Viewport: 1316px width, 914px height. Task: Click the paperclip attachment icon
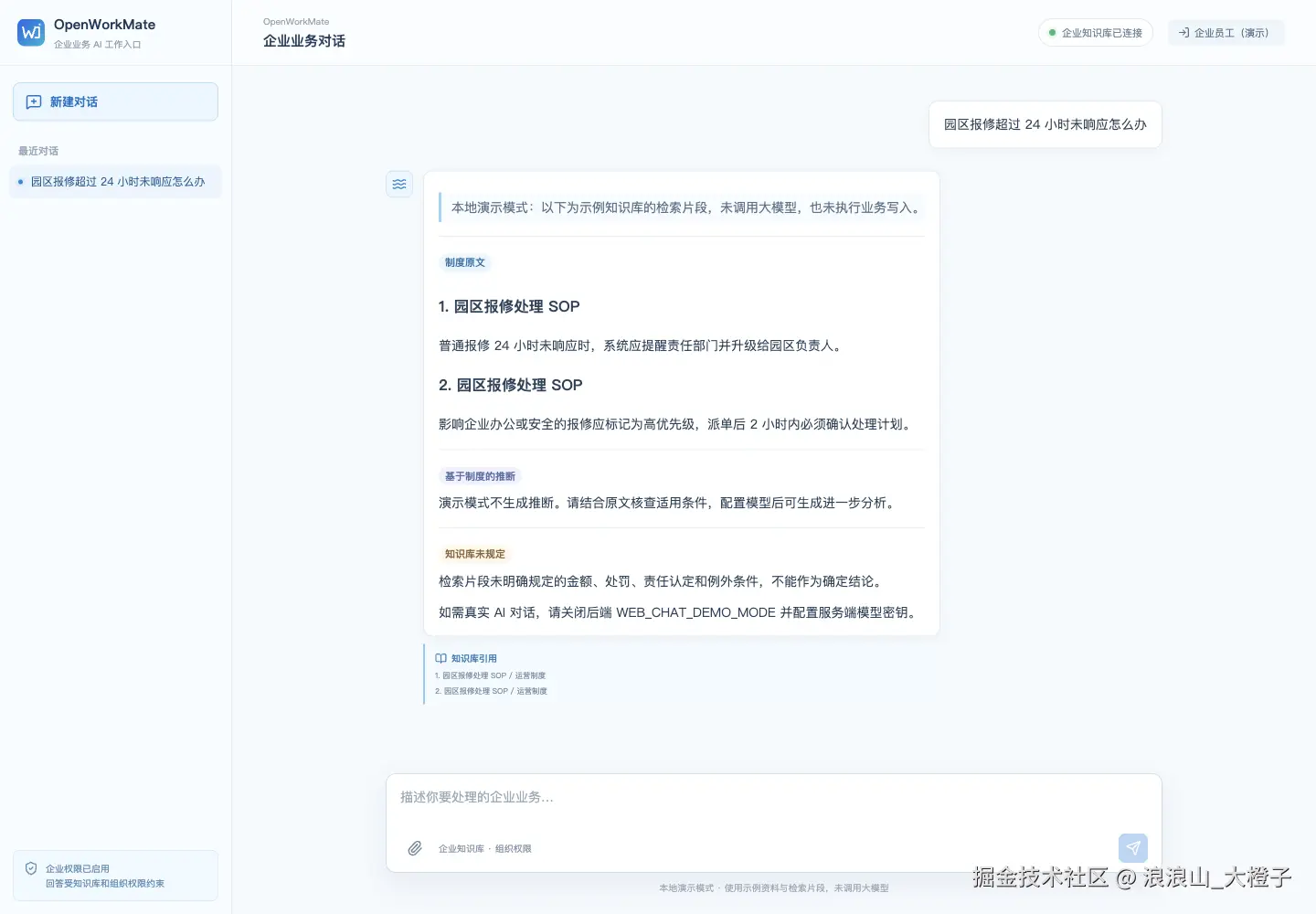(415, 848)
